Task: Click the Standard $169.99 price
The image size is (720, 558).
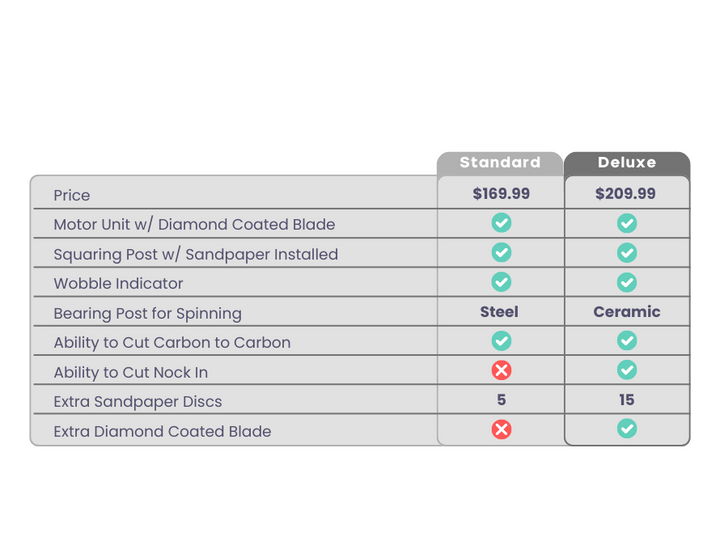Action: tap(501, 194)
